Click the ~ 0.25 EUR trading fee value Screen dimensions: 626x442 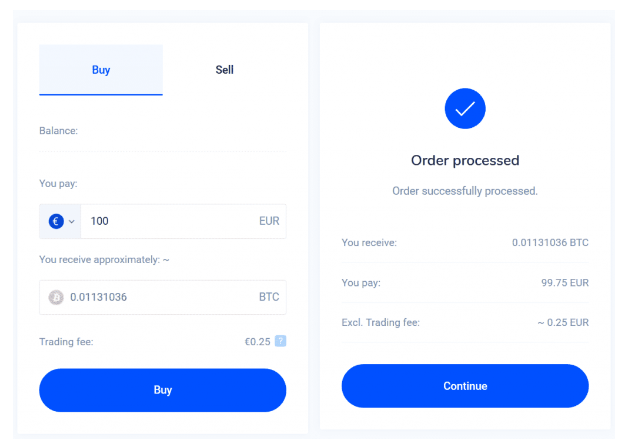click(563, 322)
